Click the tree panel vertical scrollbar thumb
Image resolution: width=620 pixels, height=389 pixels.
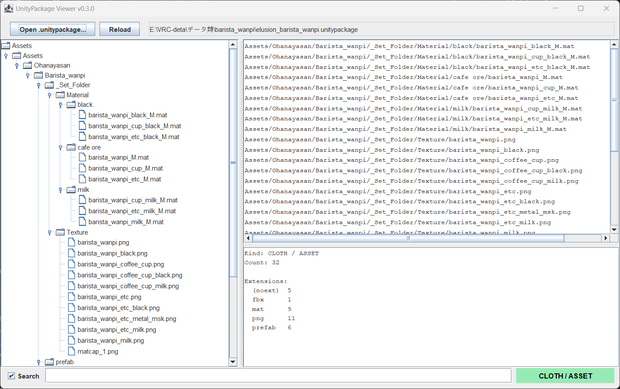[x=233, y=162]
